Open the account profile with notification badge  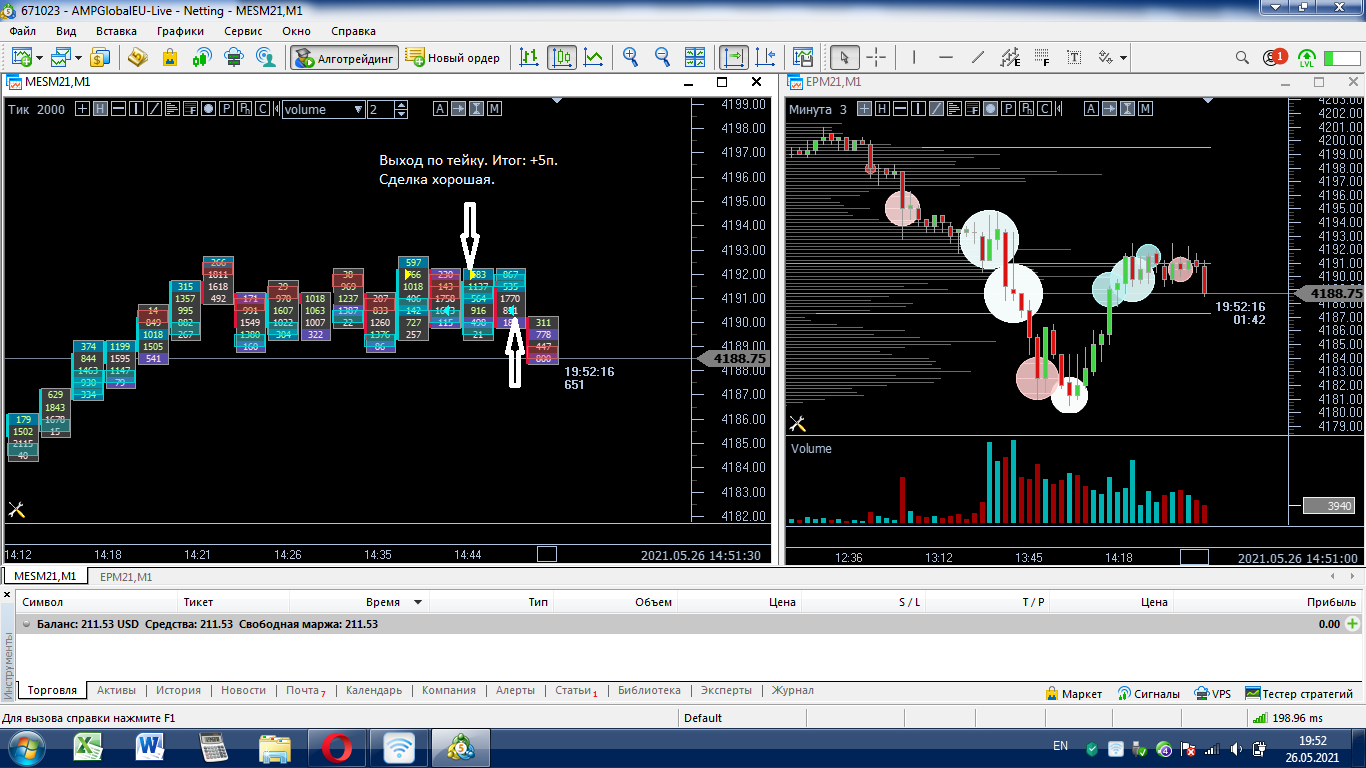[x=1273, y=57]
